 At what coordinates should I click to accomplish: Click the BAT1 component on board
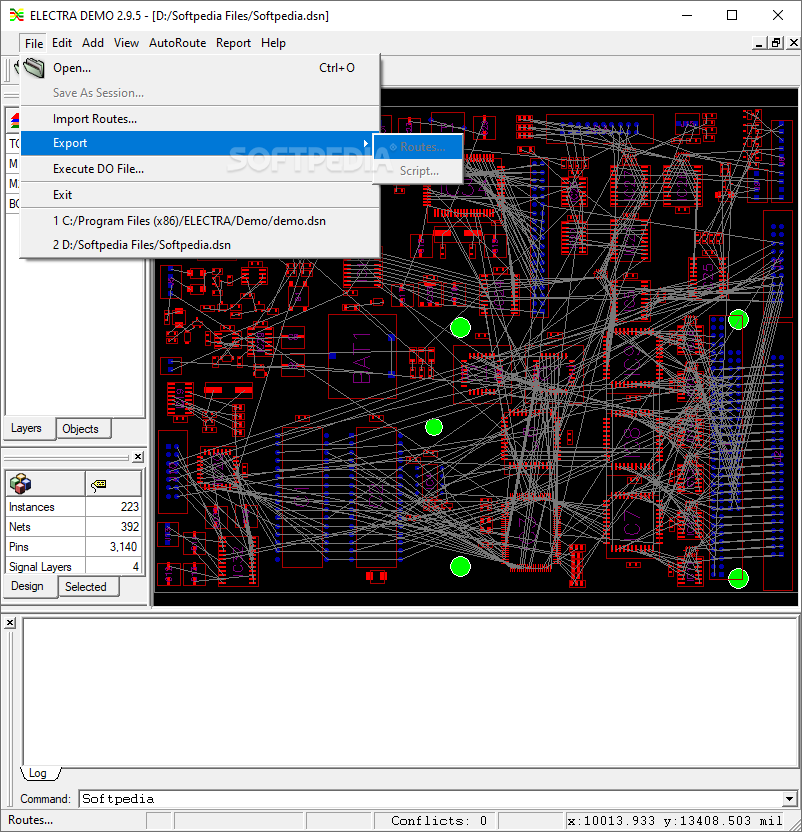coord(363,357)
